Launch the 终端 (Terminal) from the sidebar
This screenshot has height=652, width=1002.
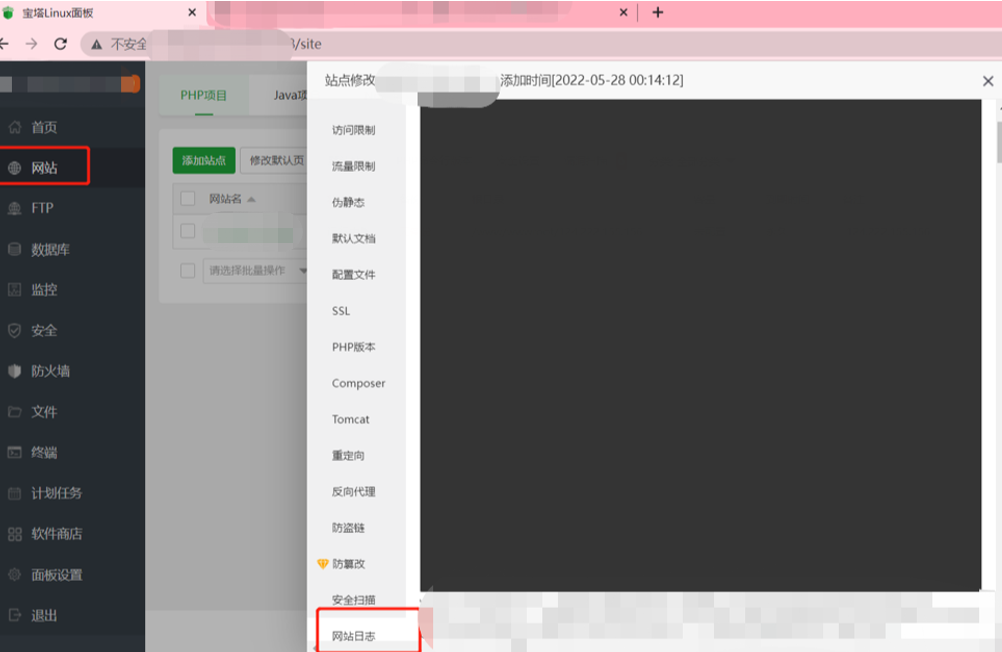pos(45,452)
